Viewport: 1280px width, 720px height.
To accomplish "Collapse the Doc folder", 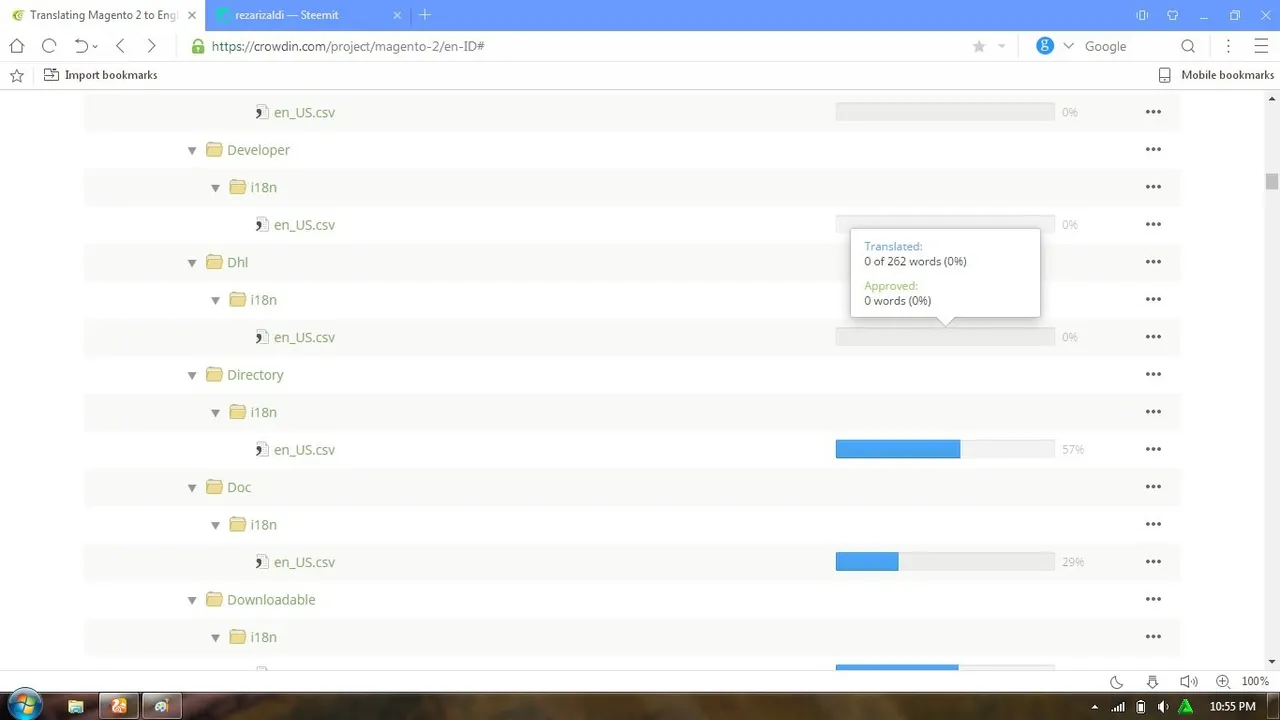I will tap(192, 488).
